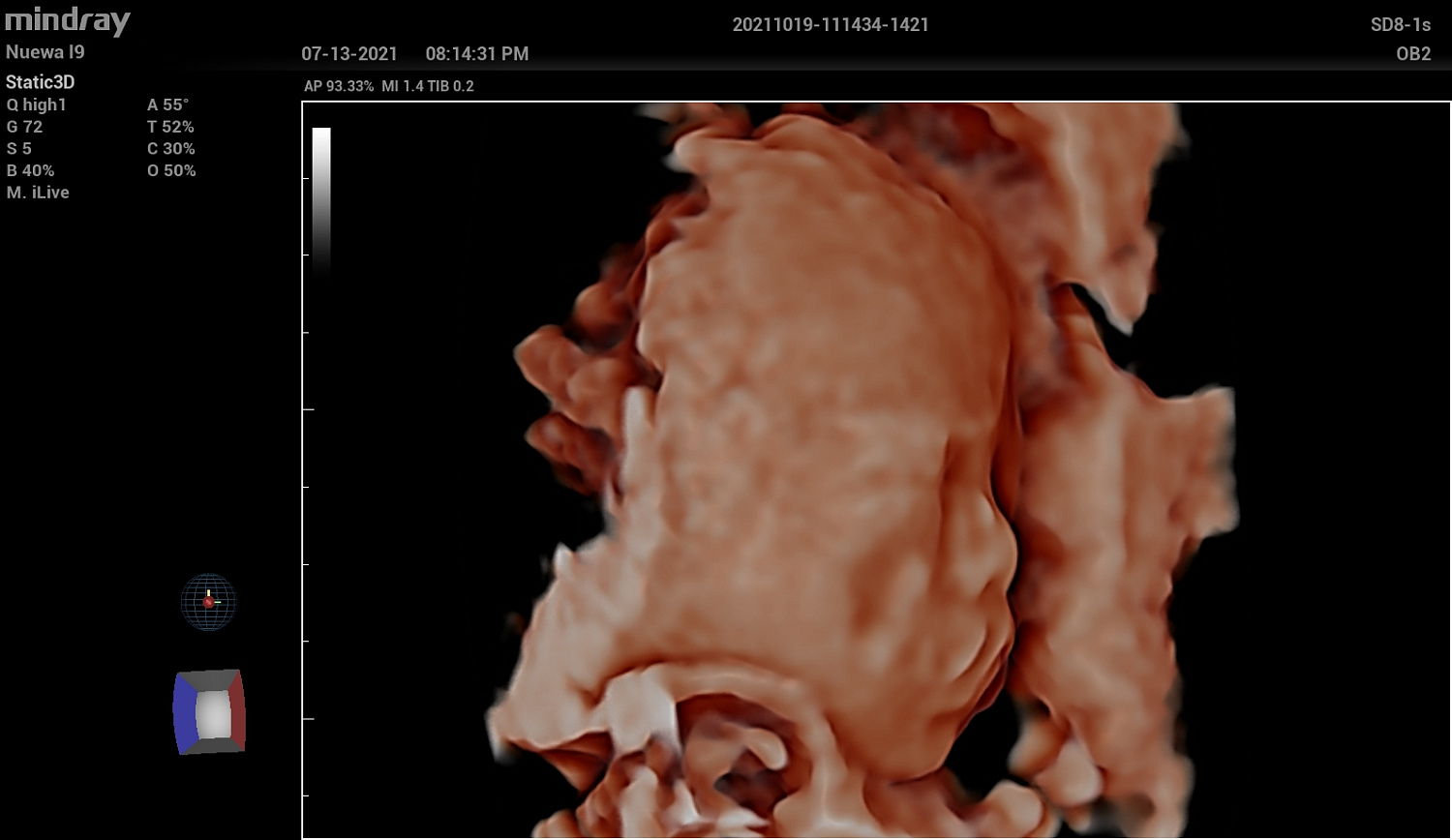Click the T 52% threshold value
The width and height of the screenshot is (1452, 840).
(170, 127)
